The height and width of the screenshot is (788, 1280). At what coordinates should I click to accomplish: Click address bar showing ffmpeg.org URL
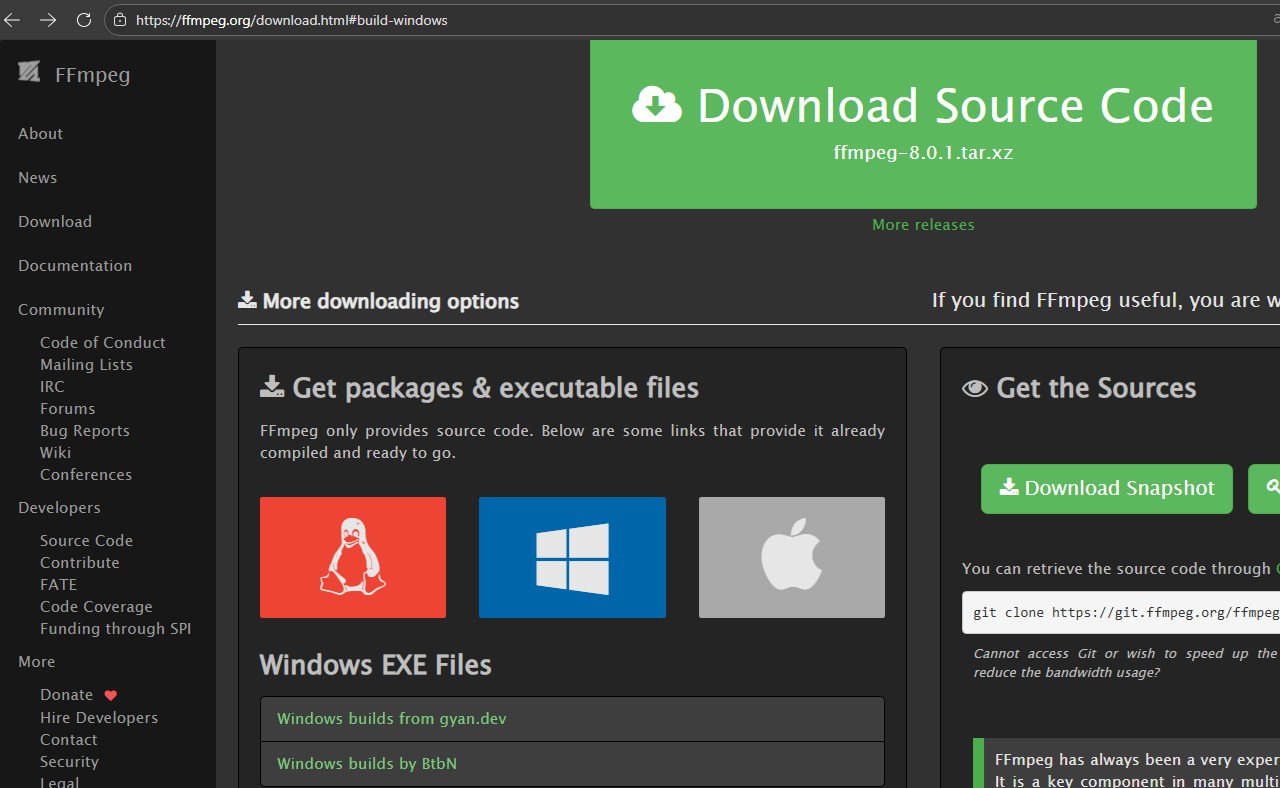[x=690, y=20]
